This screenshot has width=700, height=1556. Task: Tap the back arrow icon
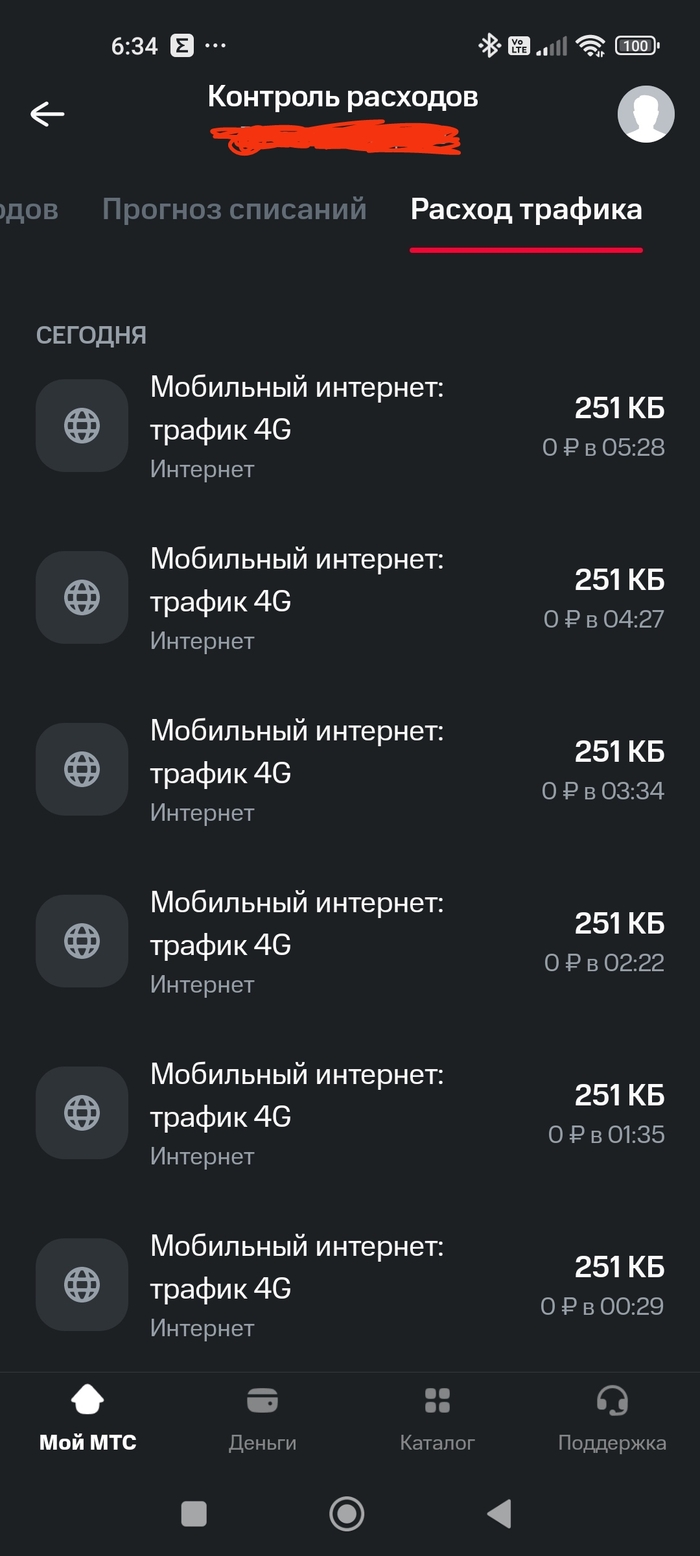pyautogui.click(x=47, y=114)
